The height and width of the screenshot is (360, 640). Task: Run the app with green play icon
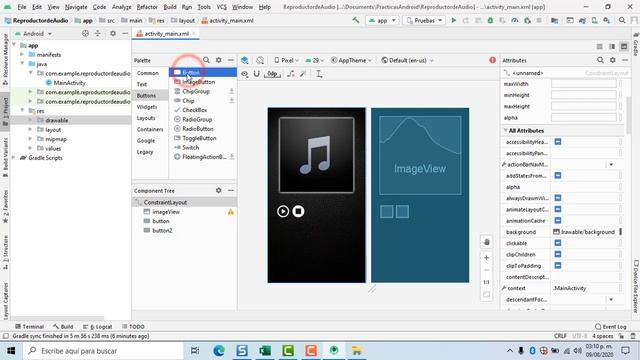[x=453, y=20]
